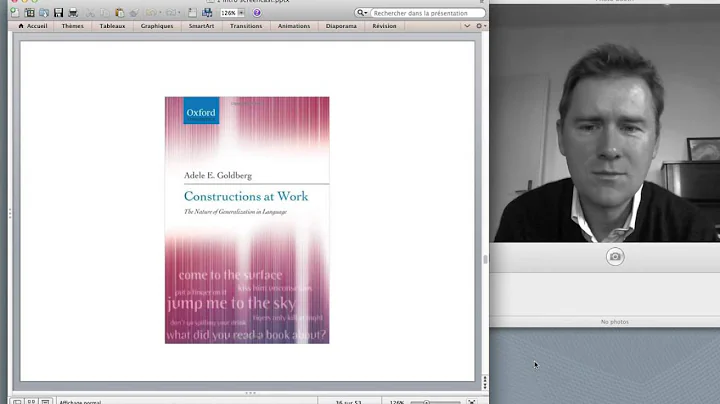Click the Paste clipboard icon
The width and height of the screenshot is (720, 404).
click(x=119, y=13)
